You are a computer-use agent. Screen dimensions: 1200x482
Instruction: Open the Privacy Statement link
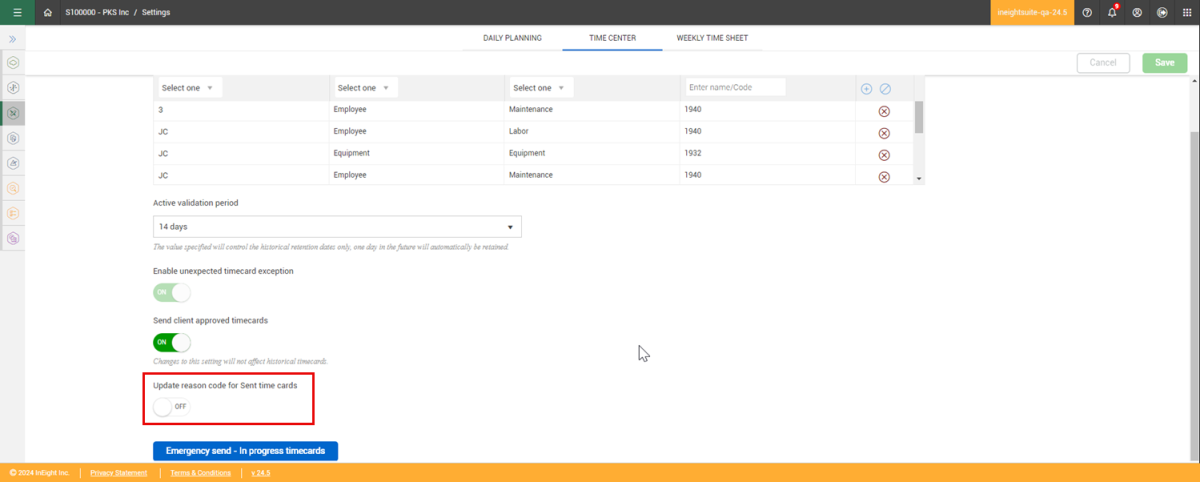click(118, 473)
